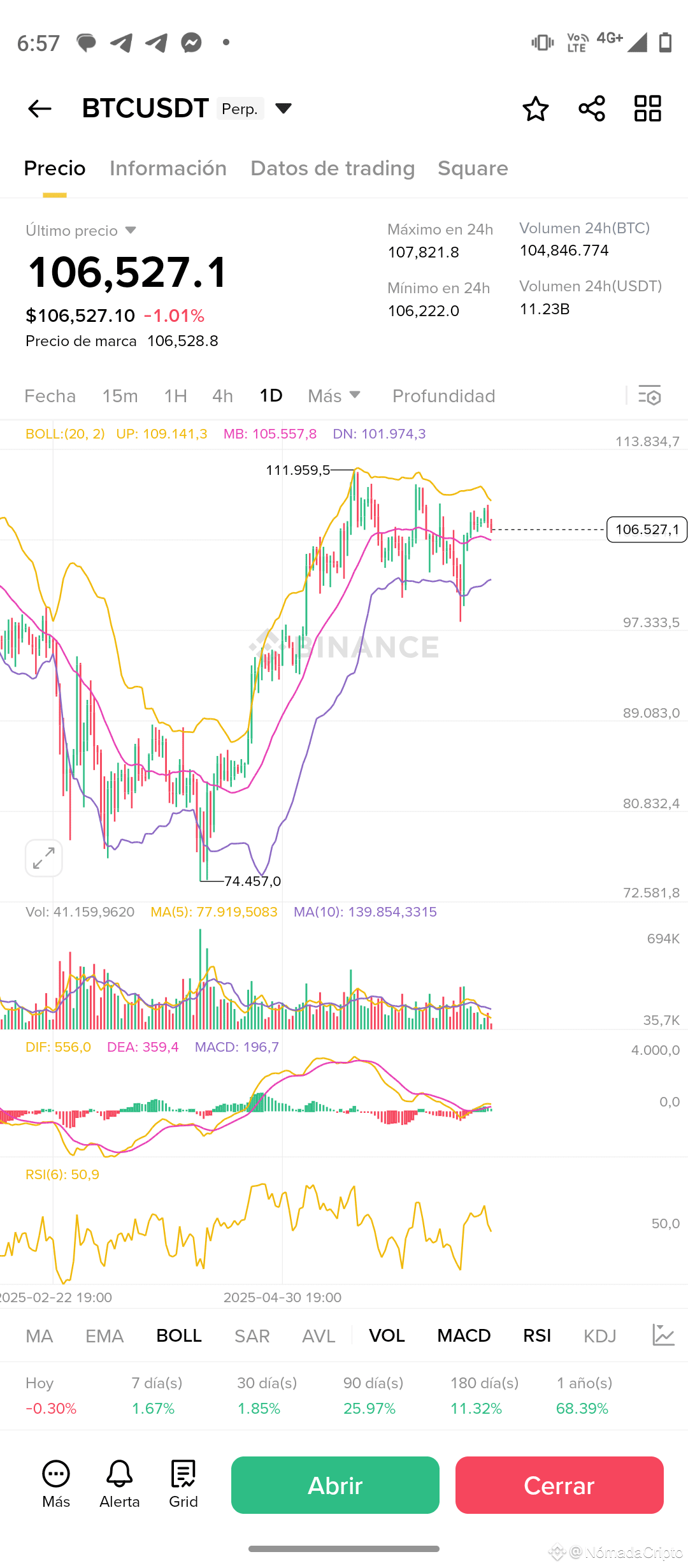Image resolution: width=688 pixels, height=1568 pixels.
Task: Tap the BTCUSDT pair title
Action: pyautogui.click(x=145, y=108)
